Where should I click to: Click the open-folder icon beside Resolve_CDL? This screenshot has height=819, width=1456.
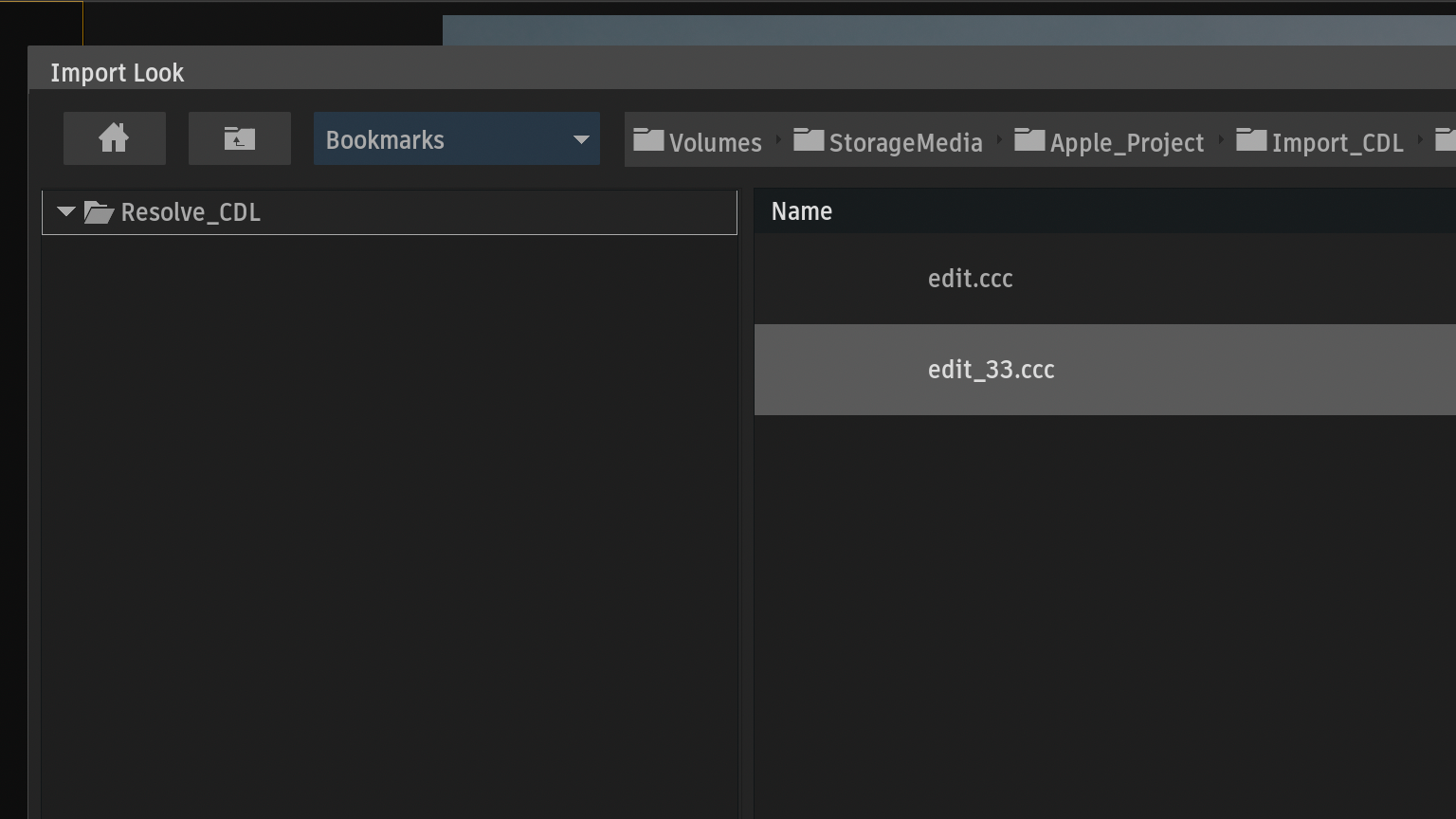pyautogui.click(x=99, y=212)
